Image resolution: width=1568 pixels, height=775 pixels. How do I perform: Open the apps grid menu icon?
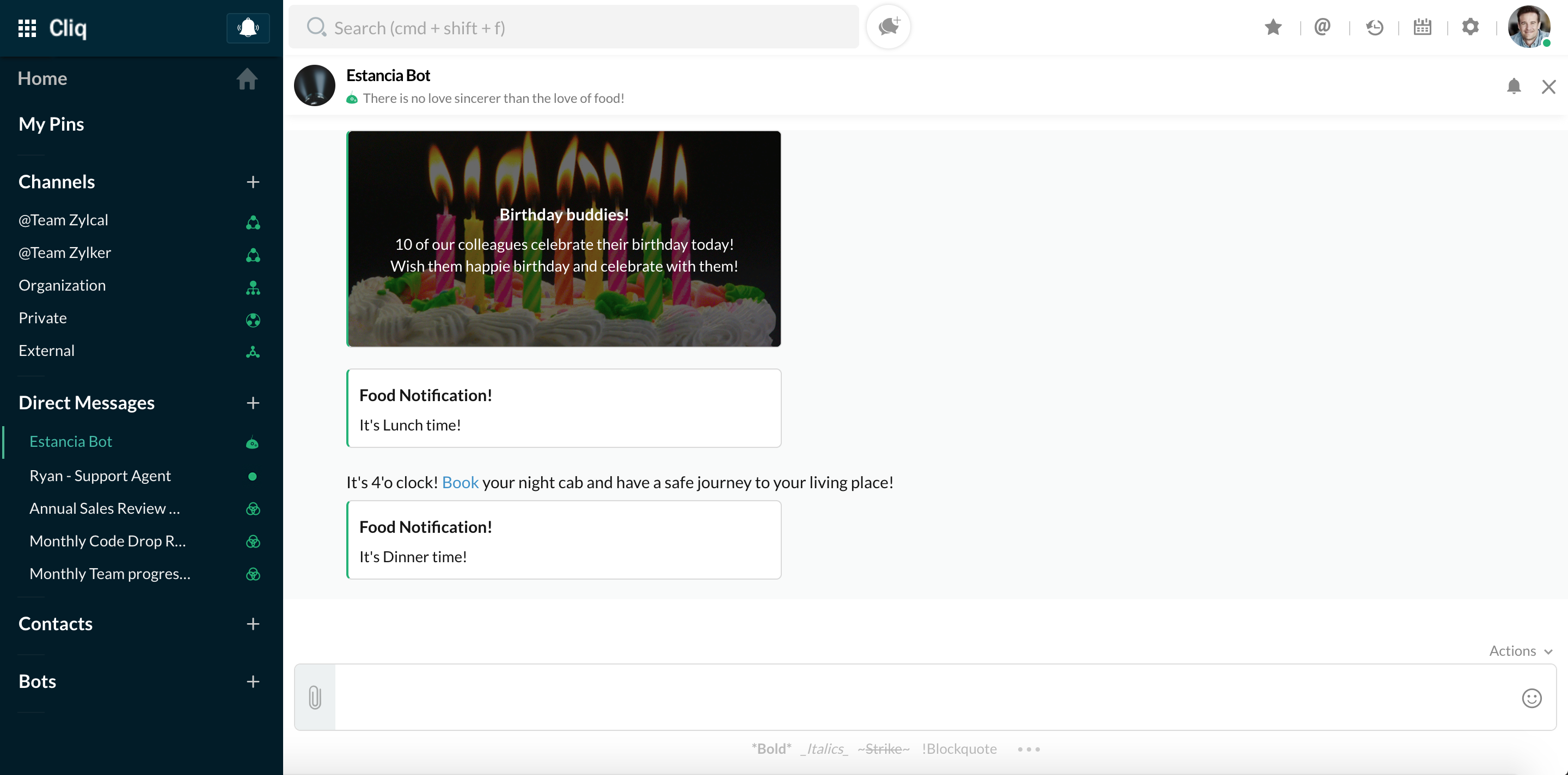[x=27, y=28]
